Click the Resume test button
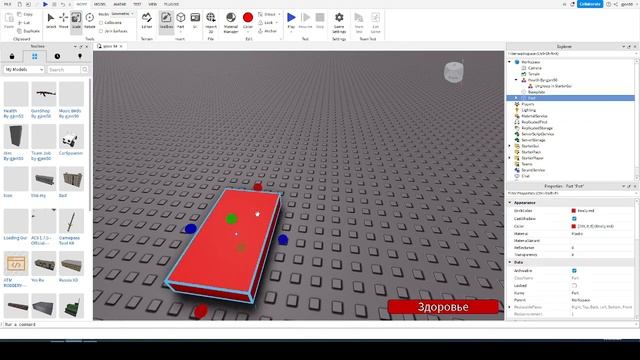 (305, 21)
